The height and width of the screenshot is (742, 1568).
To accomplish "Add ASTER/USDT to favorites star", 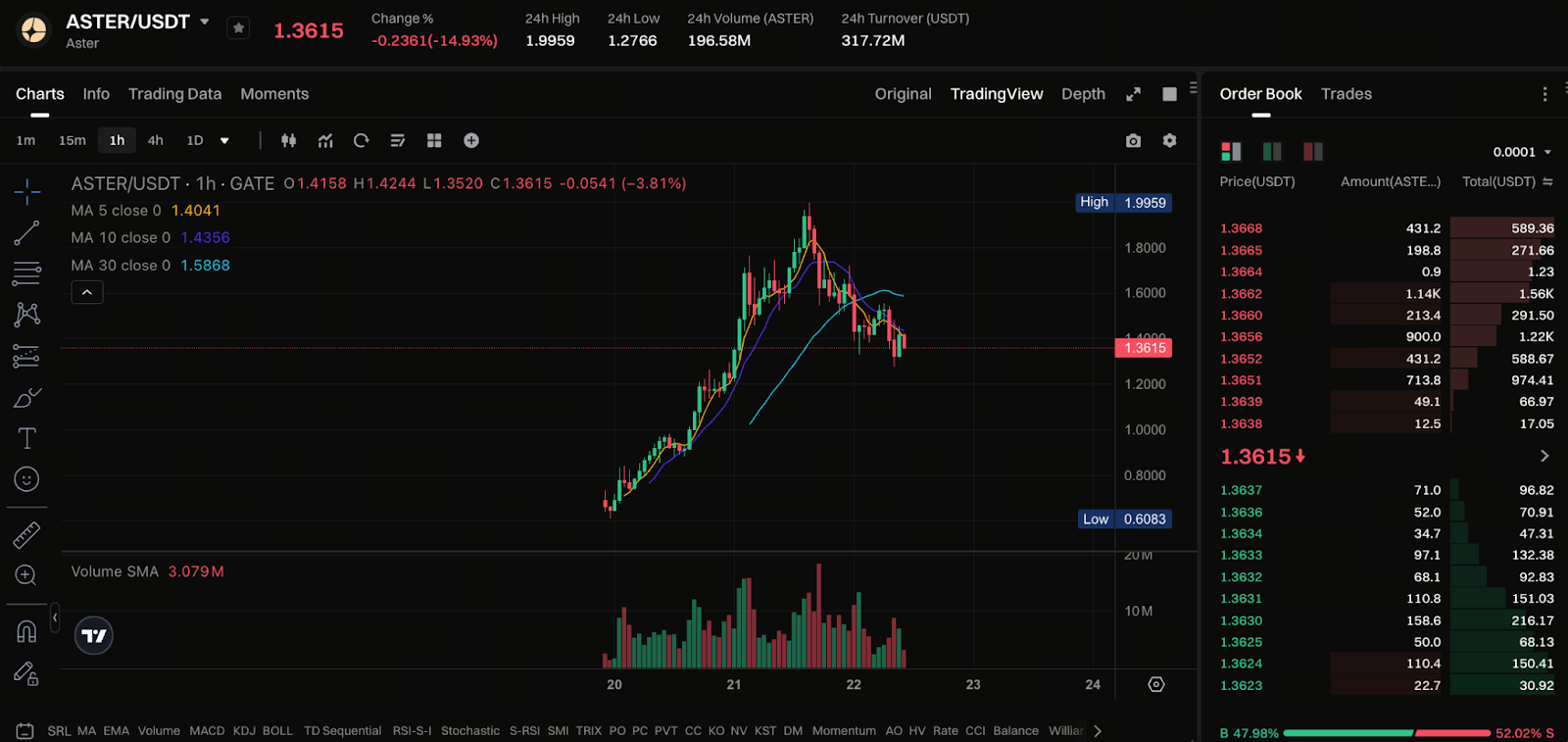I will click(x=238, y=28).
